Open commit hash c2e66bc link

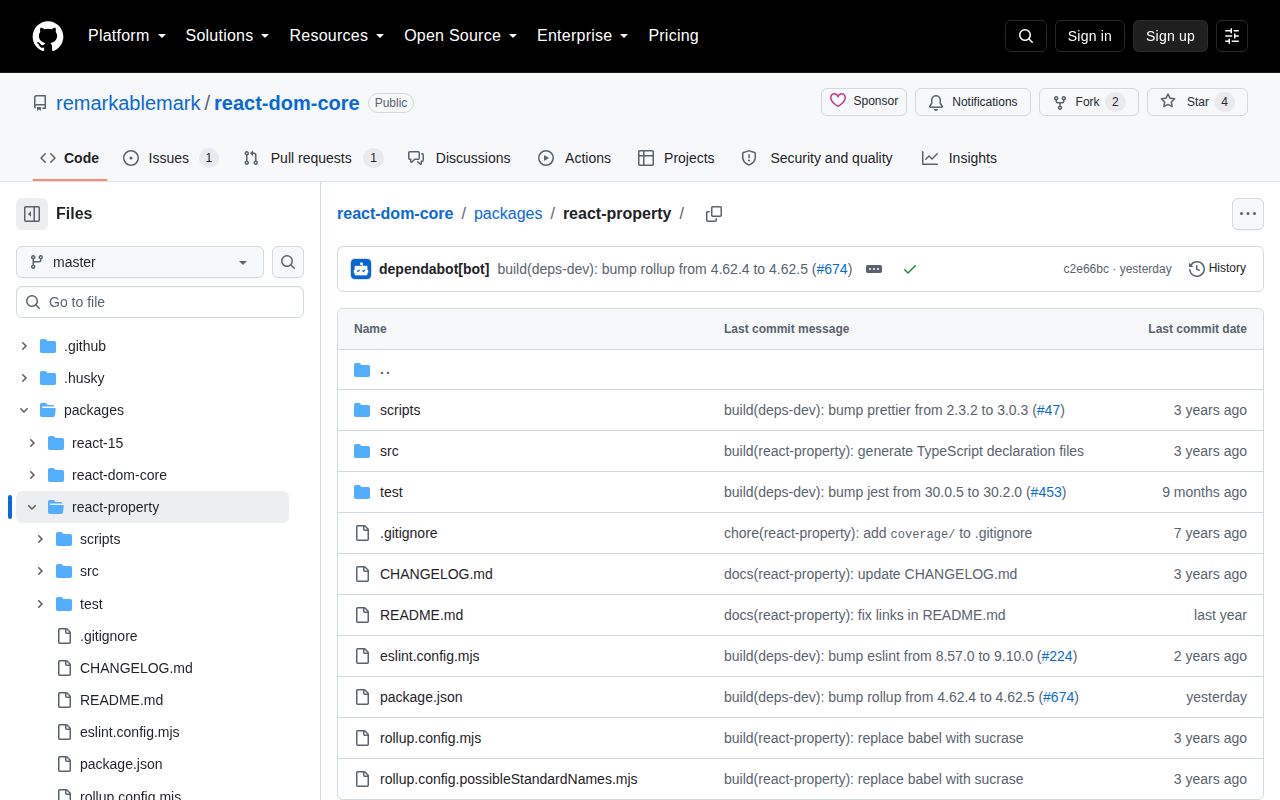[1086, 269]
